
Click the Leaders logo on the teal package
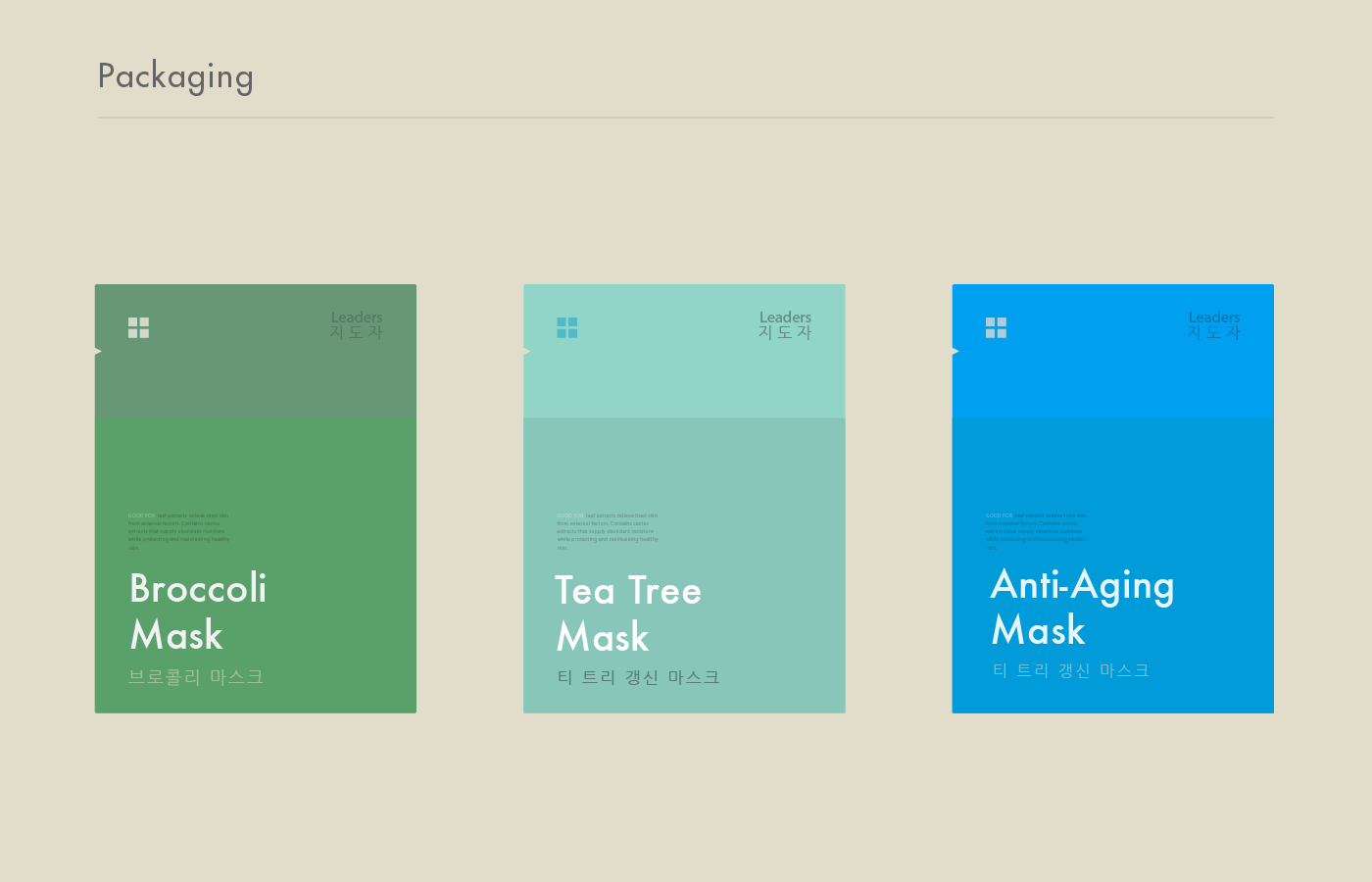(x=785, y=324)
